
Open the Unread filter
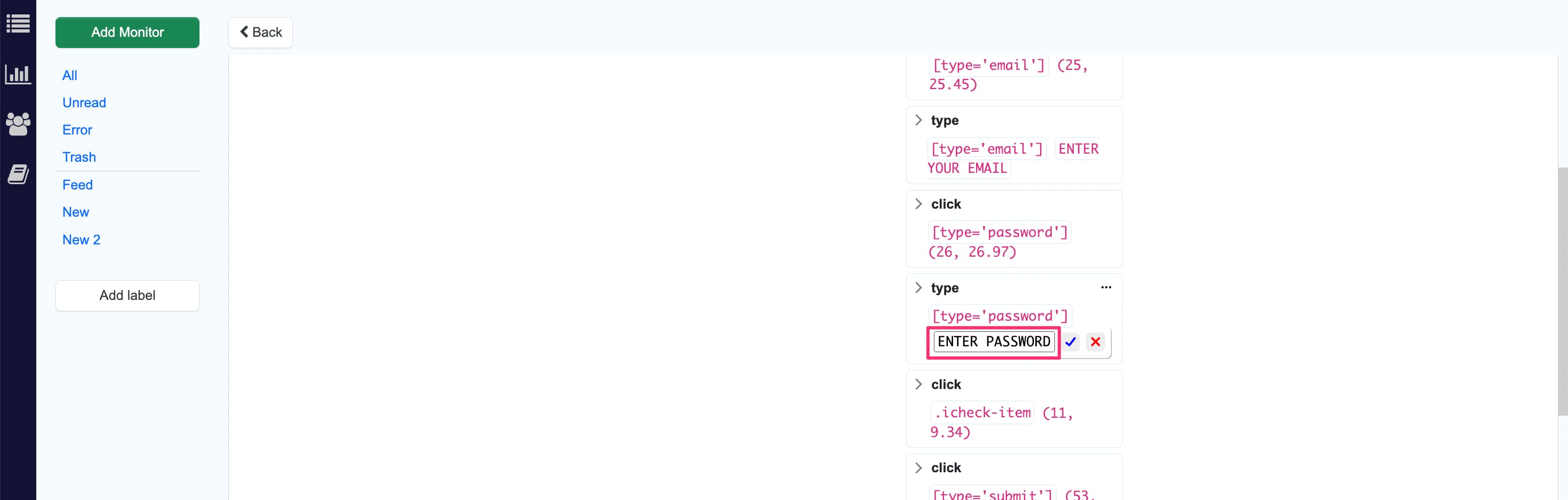click(84, 102)
